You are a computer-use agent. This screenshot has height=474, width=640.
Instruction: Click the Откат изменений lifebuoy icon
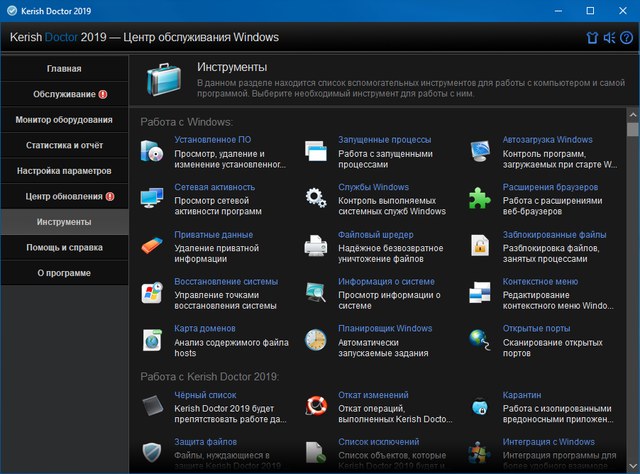316,405
